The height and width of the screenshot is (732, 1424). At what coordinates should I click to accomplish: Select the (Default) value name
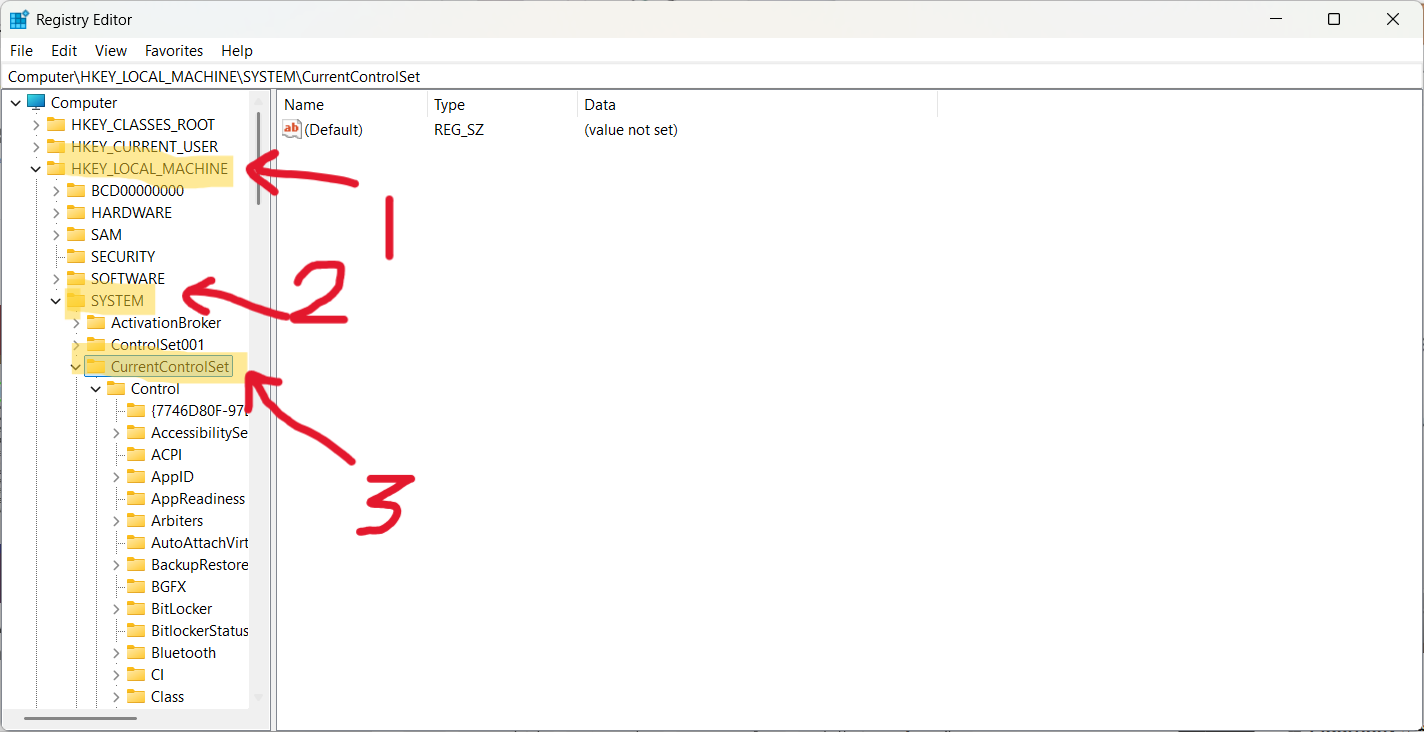point(334,130)
